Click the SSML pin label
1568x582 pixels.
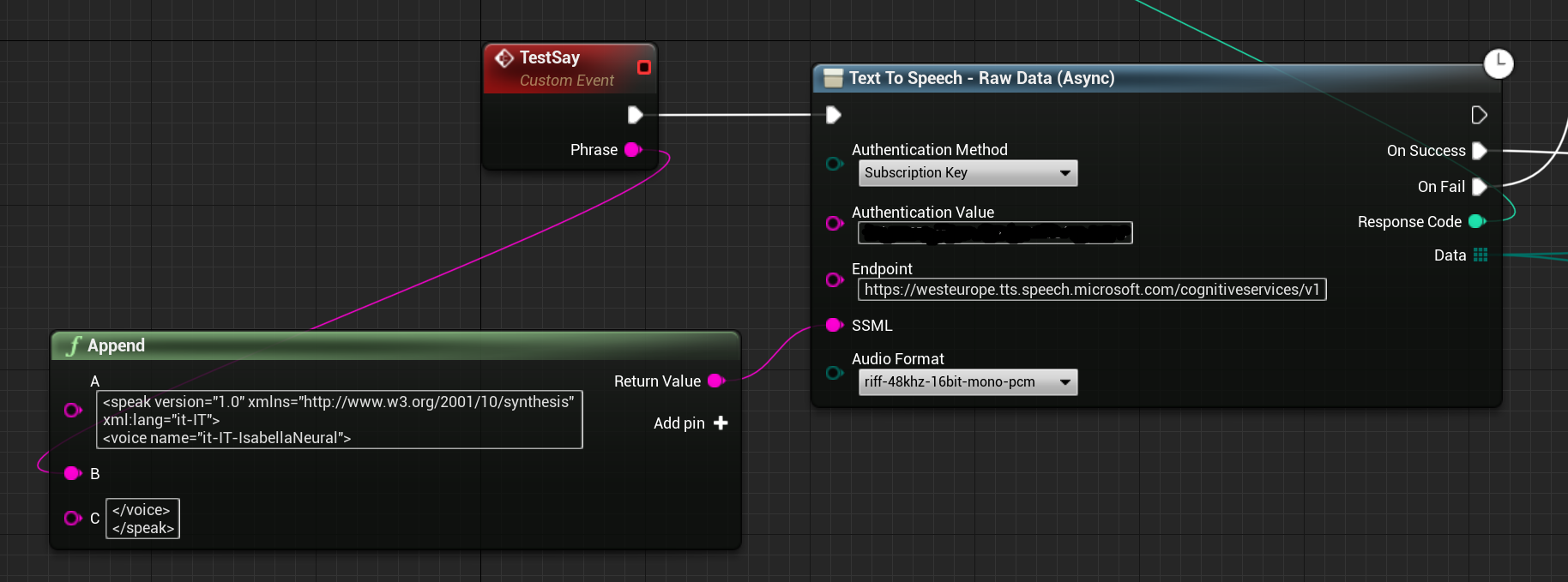tap(872, 326)
